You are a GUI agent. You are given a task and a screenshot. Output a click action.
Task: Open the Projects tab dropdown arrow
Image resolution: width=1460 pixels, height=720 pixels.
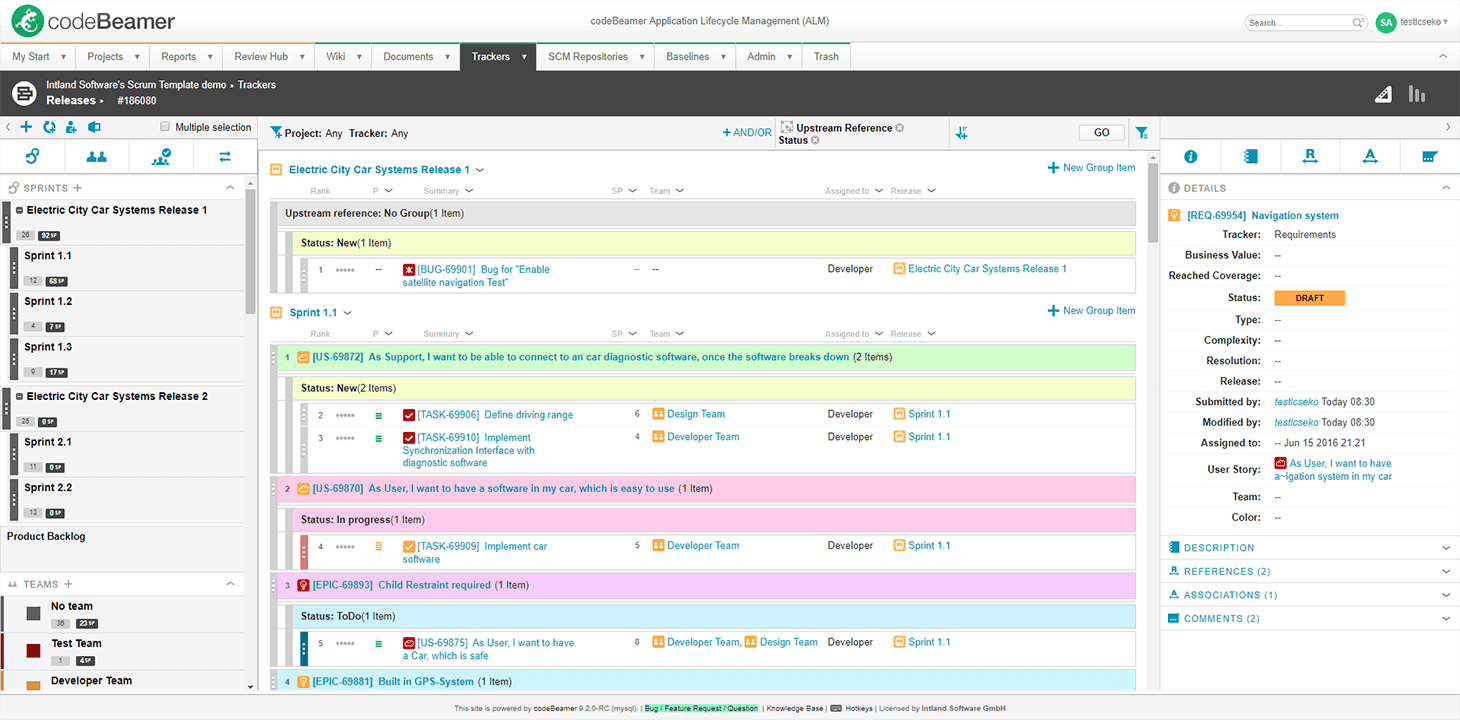tap(137, 57)
